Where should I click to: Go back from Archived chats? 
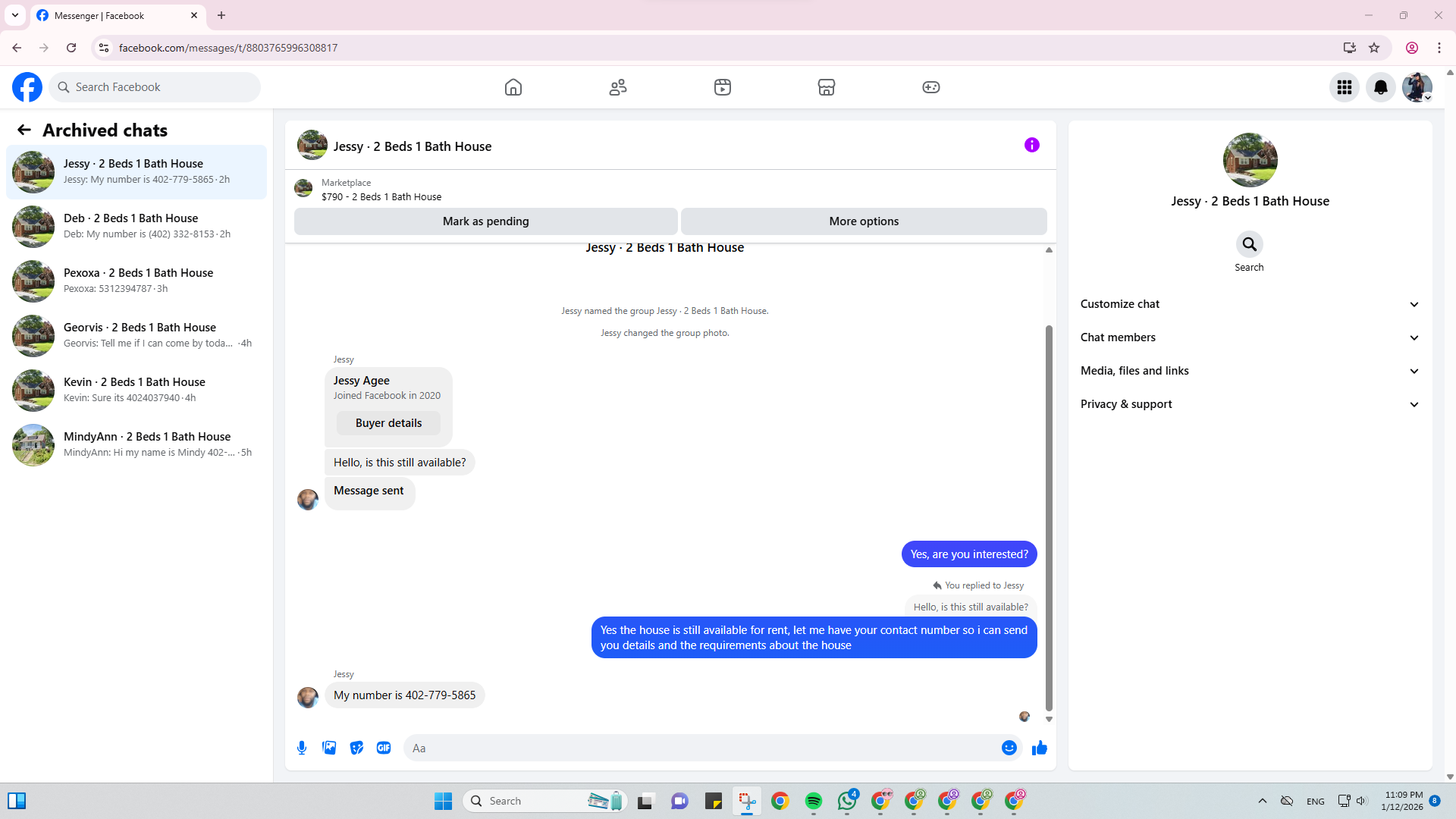(24, 130)
